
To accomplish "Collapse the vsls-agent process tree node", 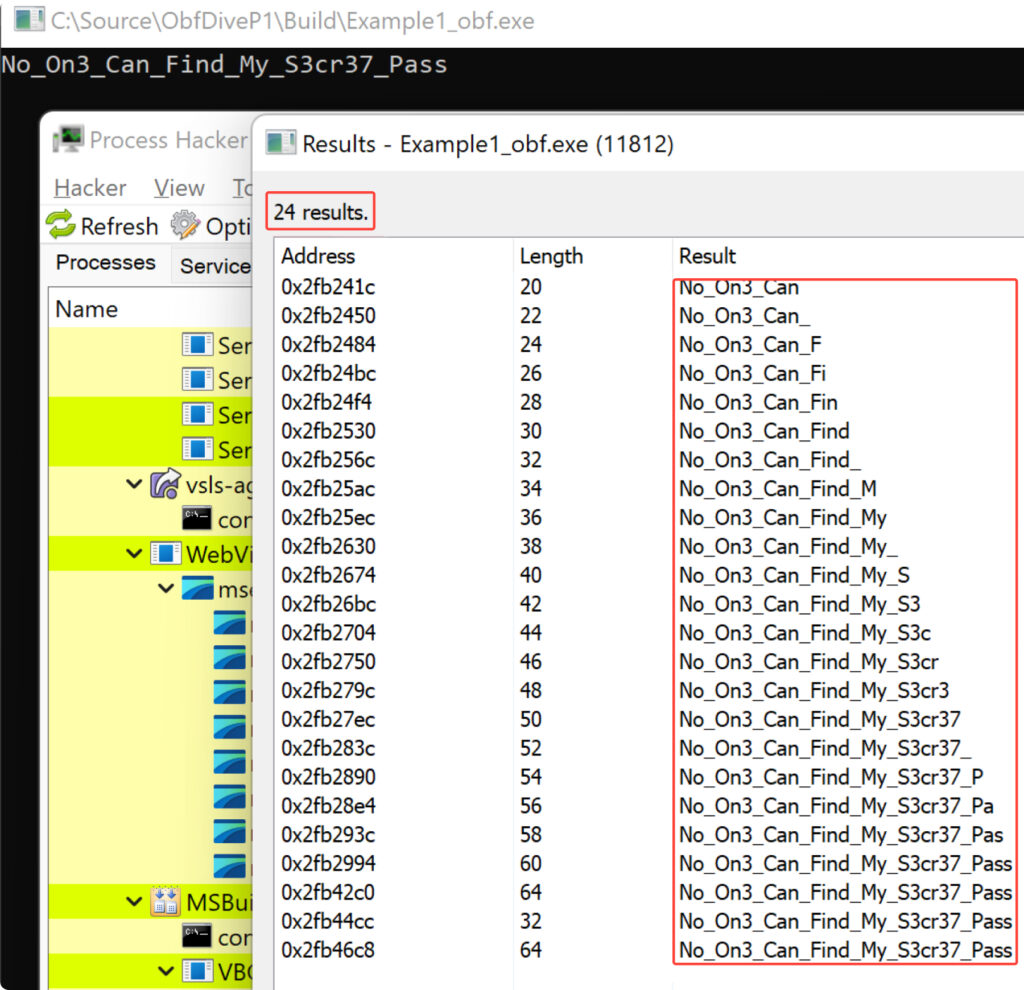I will pyautogui.click(x=134, y=485).
